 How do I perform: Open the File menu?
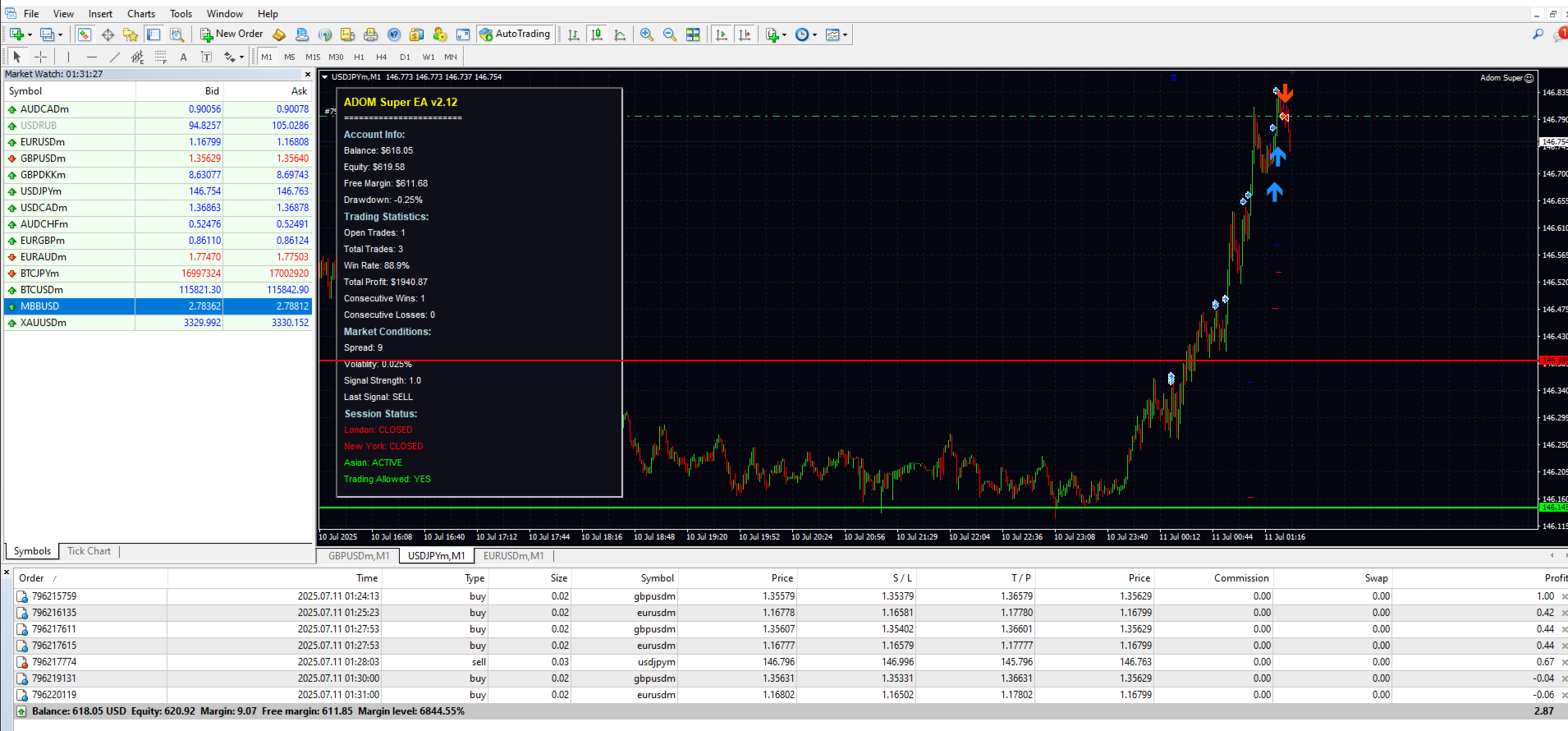tap(31, 14)
